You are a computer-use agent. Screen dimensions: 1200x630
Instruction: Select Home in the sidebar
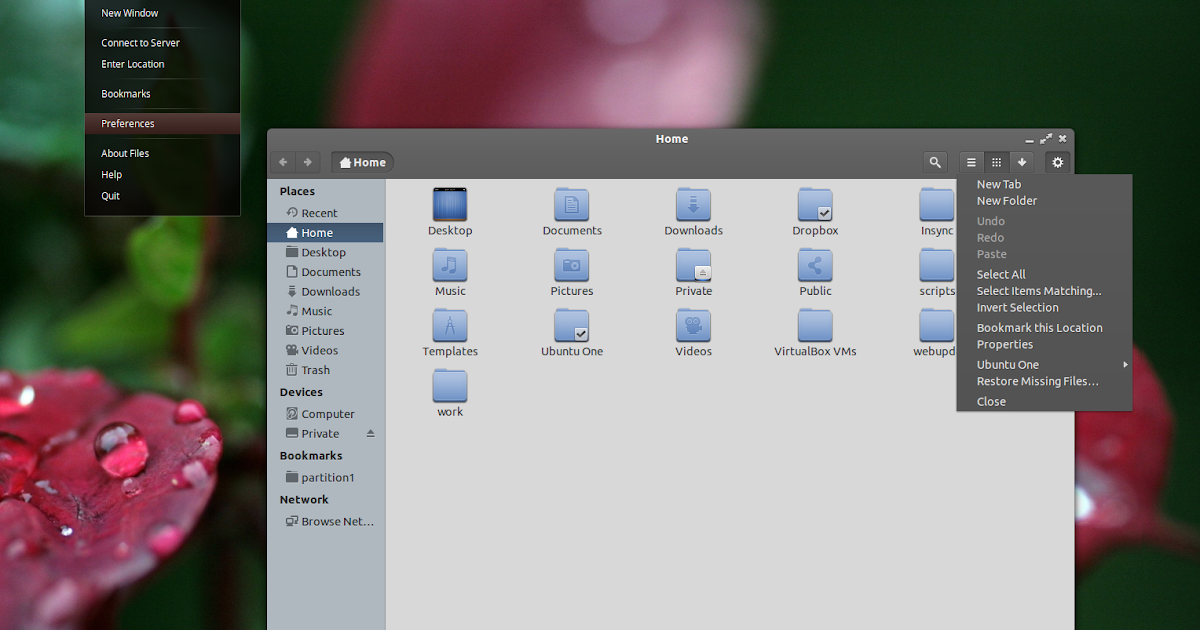click(326, 233)
